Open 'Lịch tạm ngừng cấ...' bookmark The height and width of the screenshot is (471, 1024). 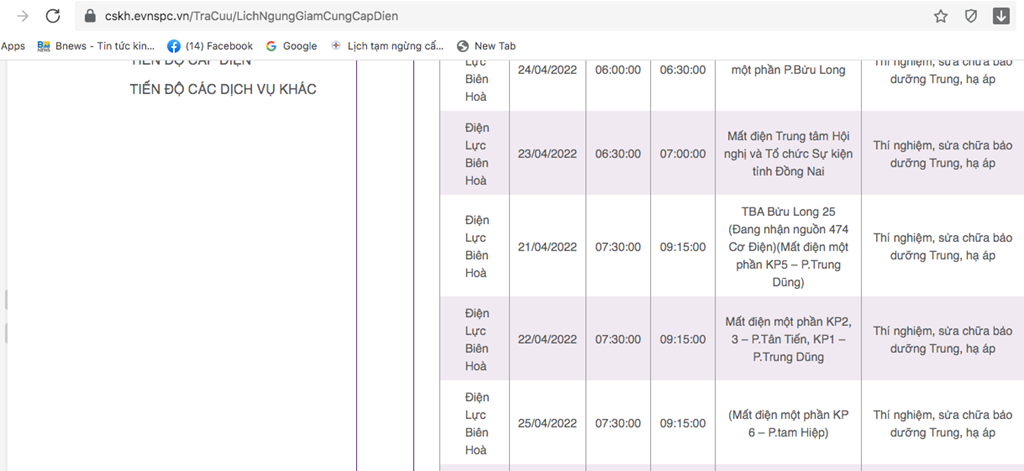point(386,46)
